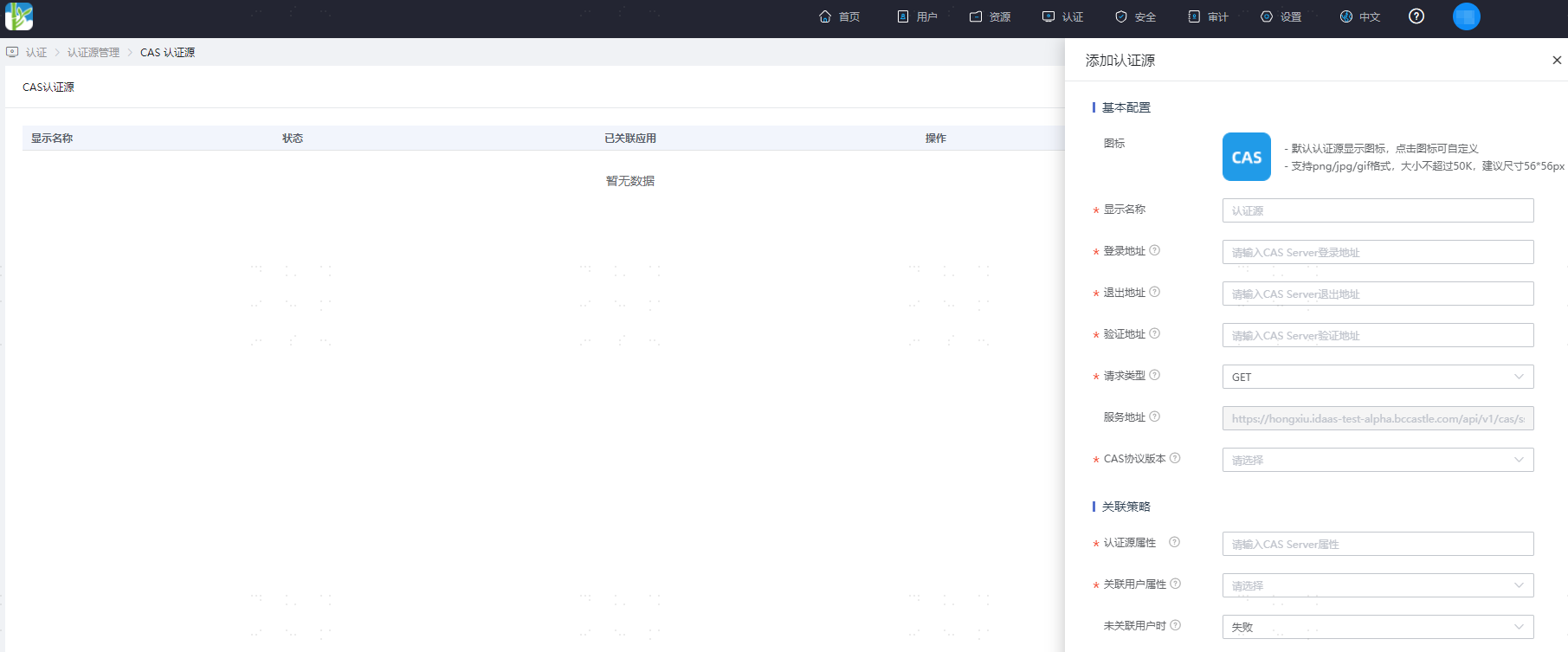
Task: Click the help icon beside 验证地址
Action: 1154,333
